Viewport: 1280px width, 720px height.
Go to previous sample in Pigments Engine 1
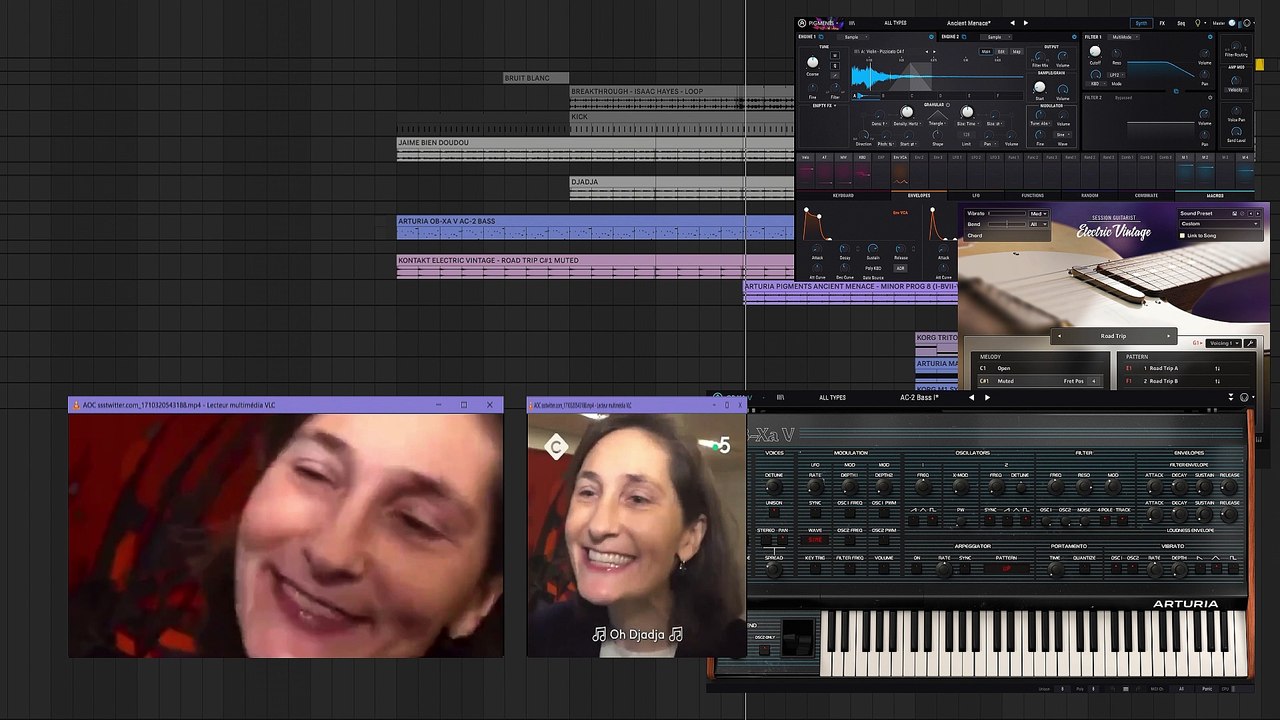click(926, 51)
